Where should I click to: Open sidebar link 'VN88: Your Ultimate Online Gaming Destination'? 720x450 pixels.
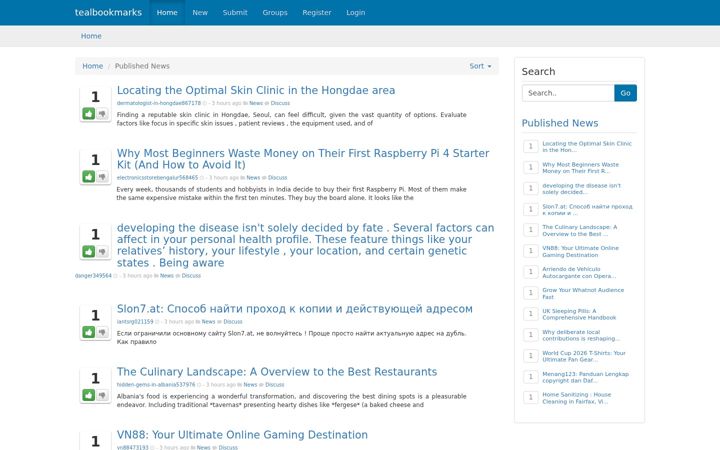coord(580,252)
